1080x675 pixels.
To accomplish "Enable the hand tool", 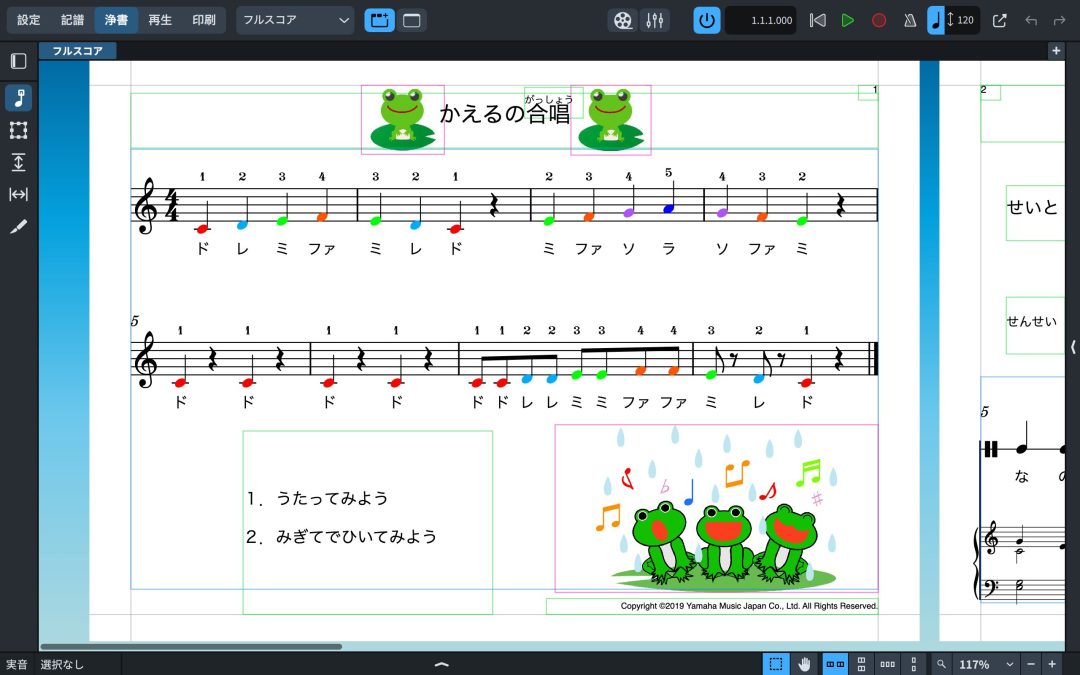I will click(804, 664).
